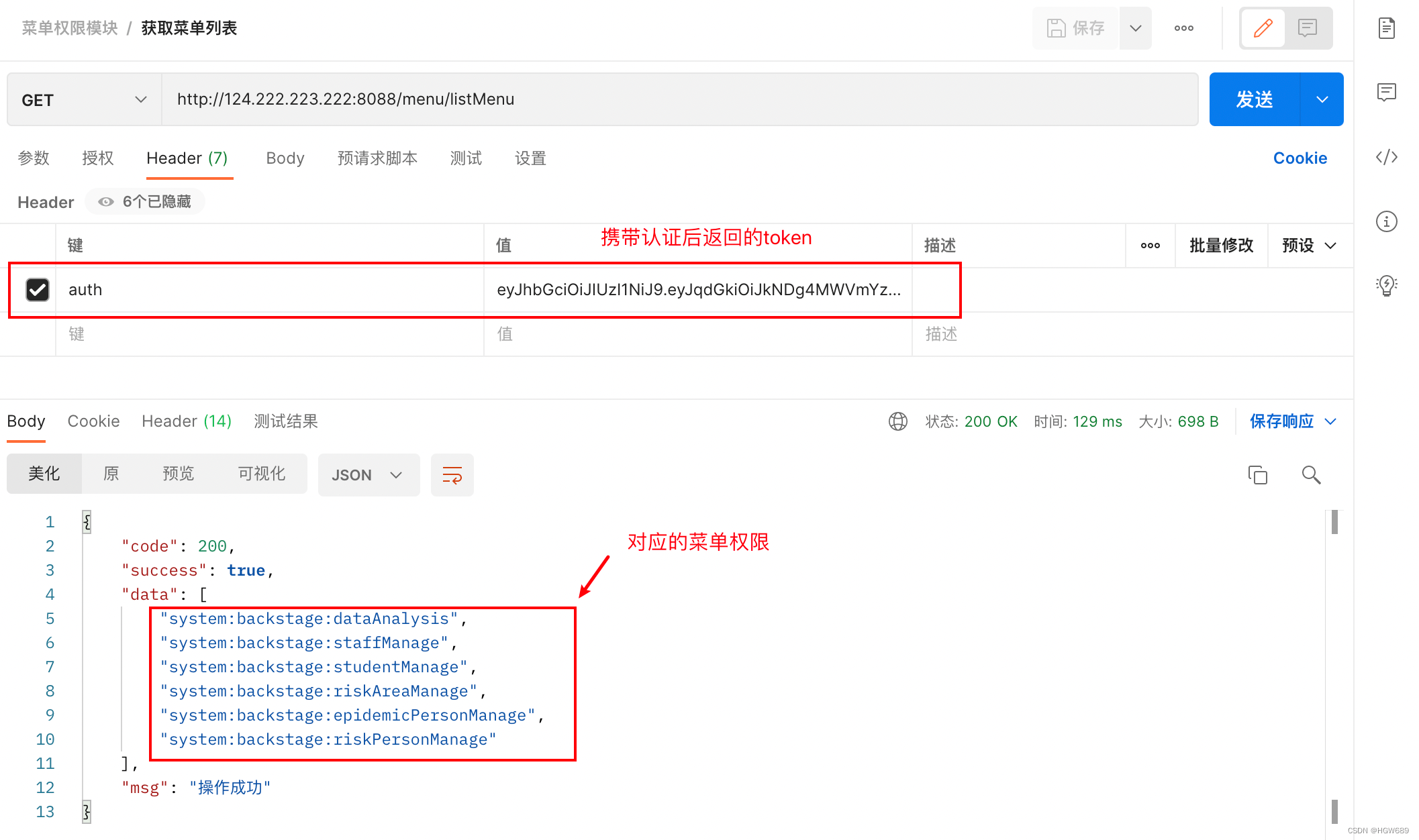Click the 保存 save button
Image resolution: width=1419 pixels, height=840 pixels.
[1075, 28]
